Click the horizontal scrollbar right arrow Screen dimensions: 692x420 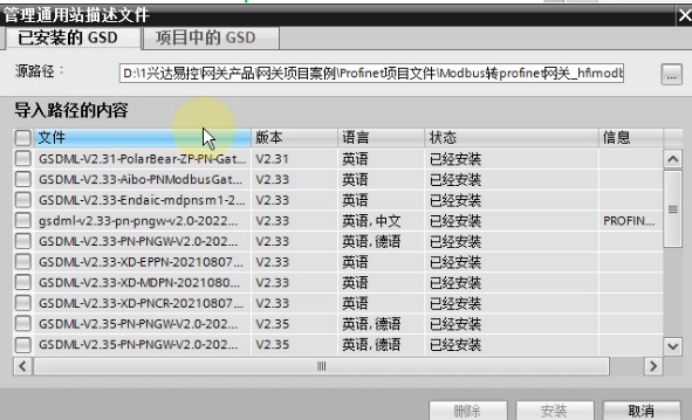pos(654,366)
